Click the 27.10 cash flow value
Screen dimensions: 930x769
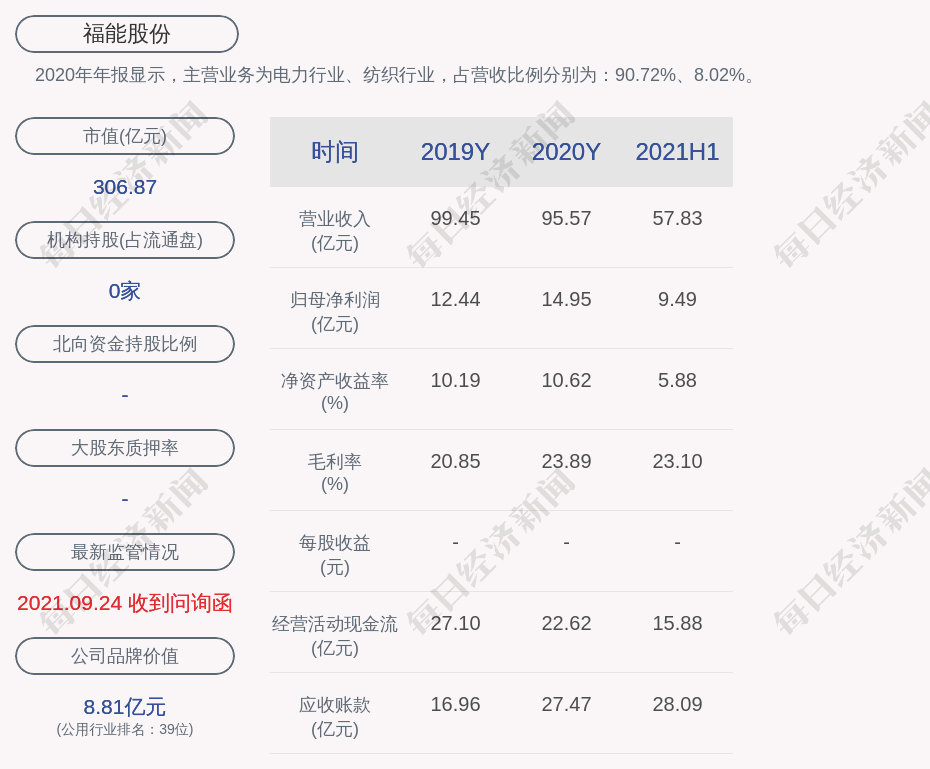point(455,623)
